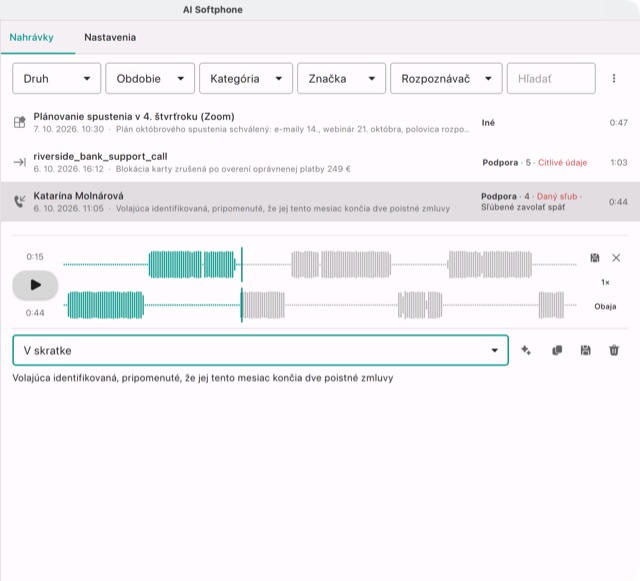
Task: Open the Rozpoznávač dropdown
Action: pos(446,78)
